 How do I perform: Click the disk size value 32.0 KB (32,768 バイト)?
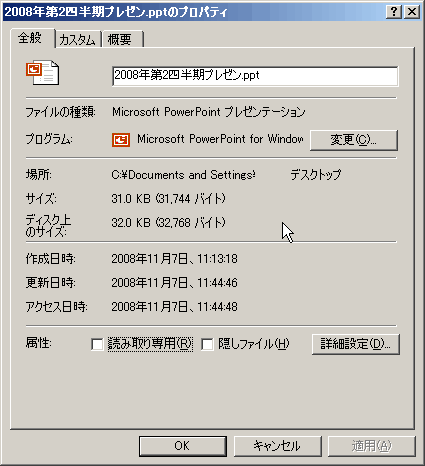(x=168, y=223)
